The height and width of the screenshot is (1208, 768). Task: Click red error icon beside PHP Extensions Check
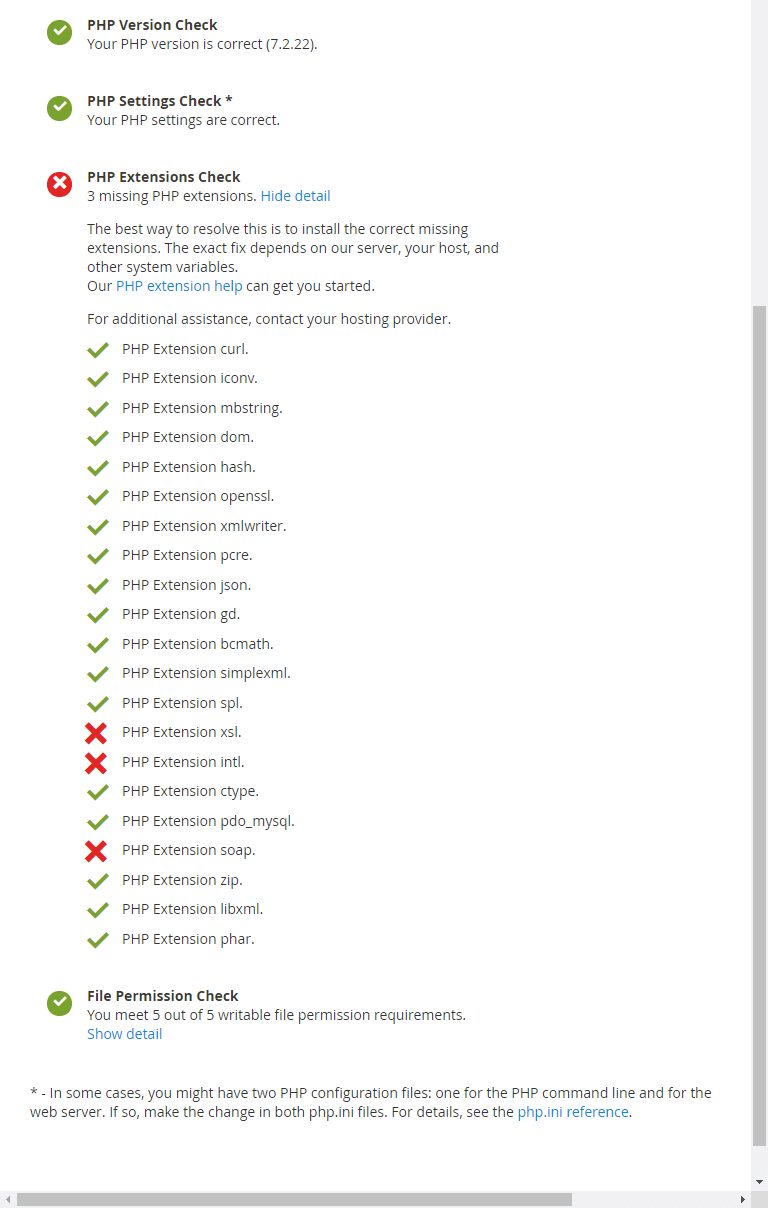[59, 185]
